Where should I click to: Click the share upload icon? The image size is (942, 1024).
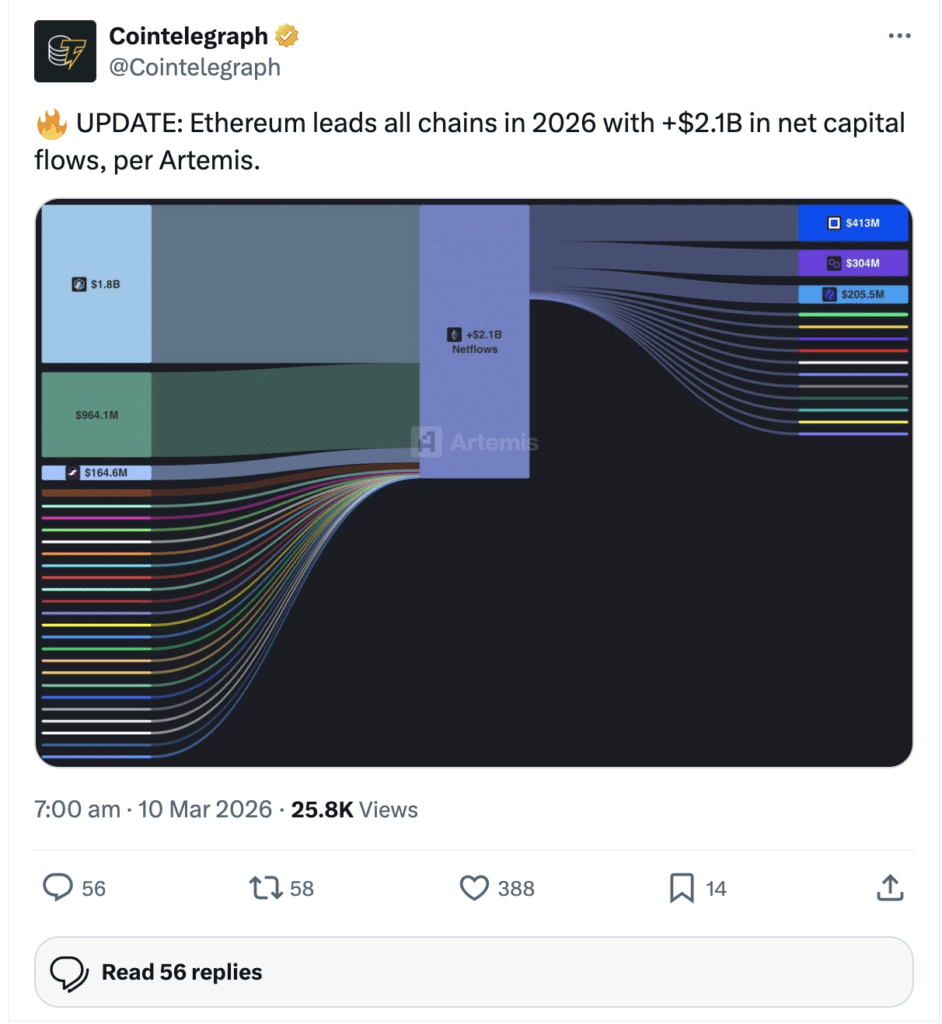(x=890, y=888)
